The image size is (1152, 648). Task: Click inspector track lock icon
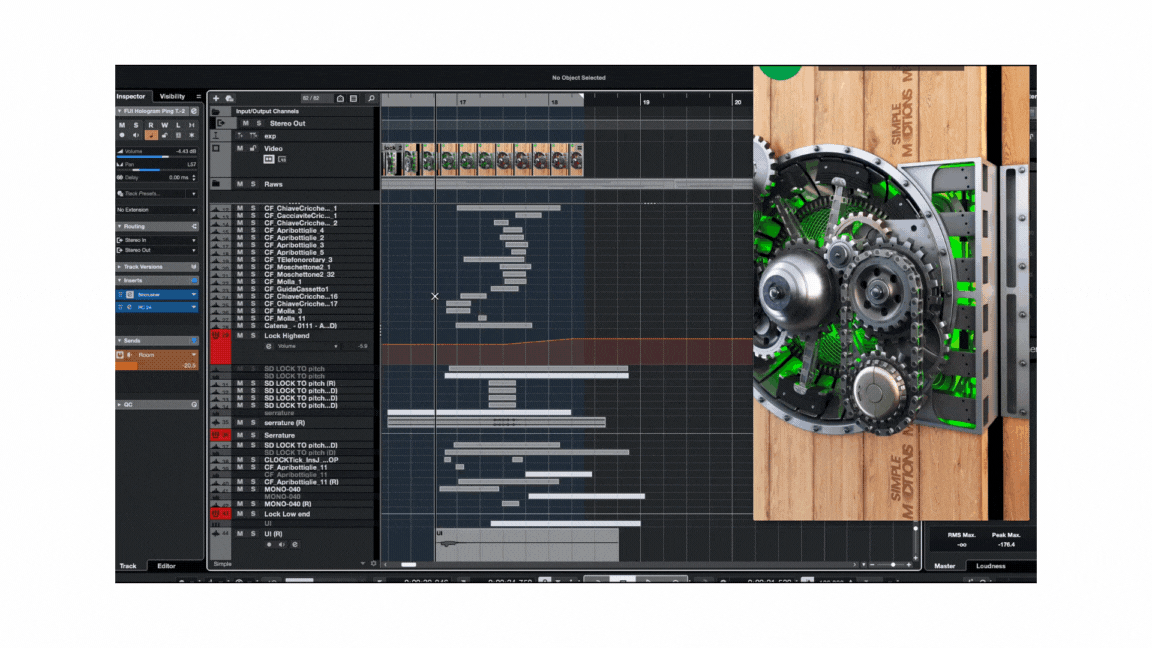click(x=165, y=135)
